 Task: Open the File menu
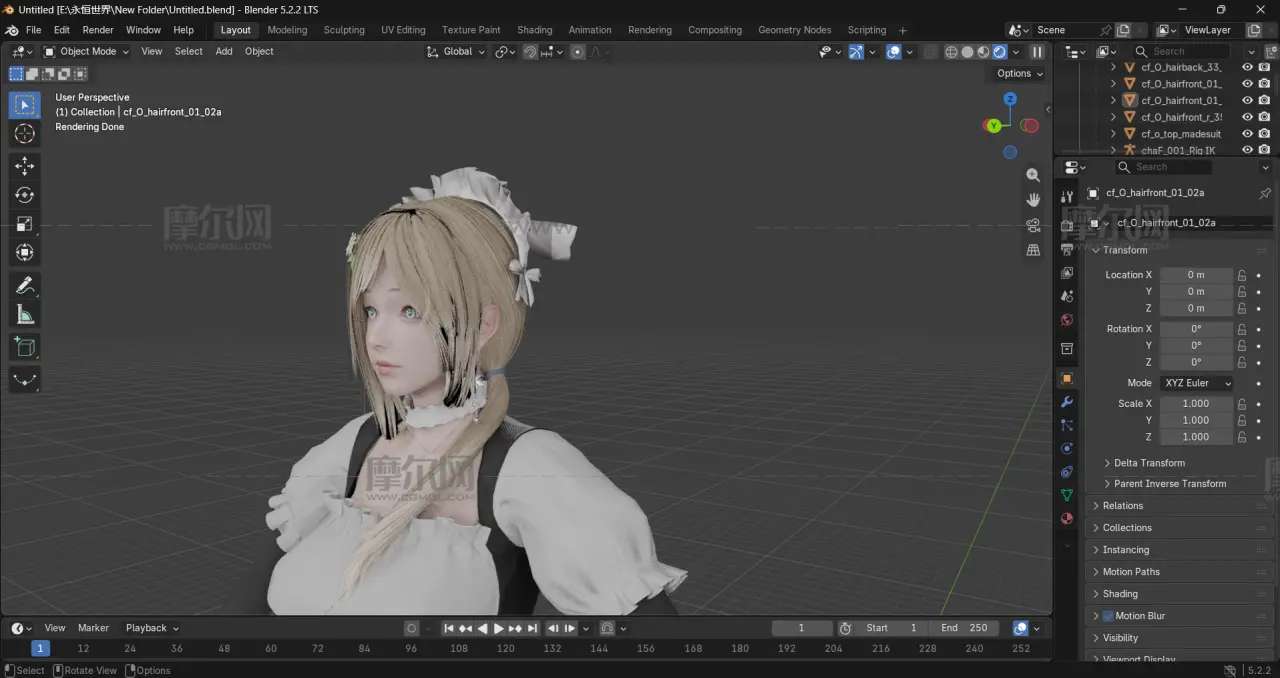point(33,30)
